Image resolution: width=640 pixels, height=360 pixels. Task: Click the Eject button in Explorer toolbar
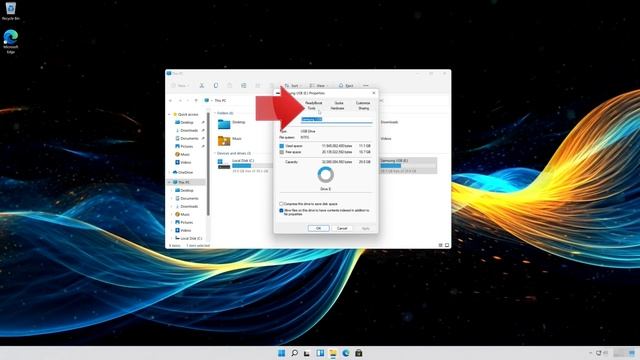pos(346,86)
